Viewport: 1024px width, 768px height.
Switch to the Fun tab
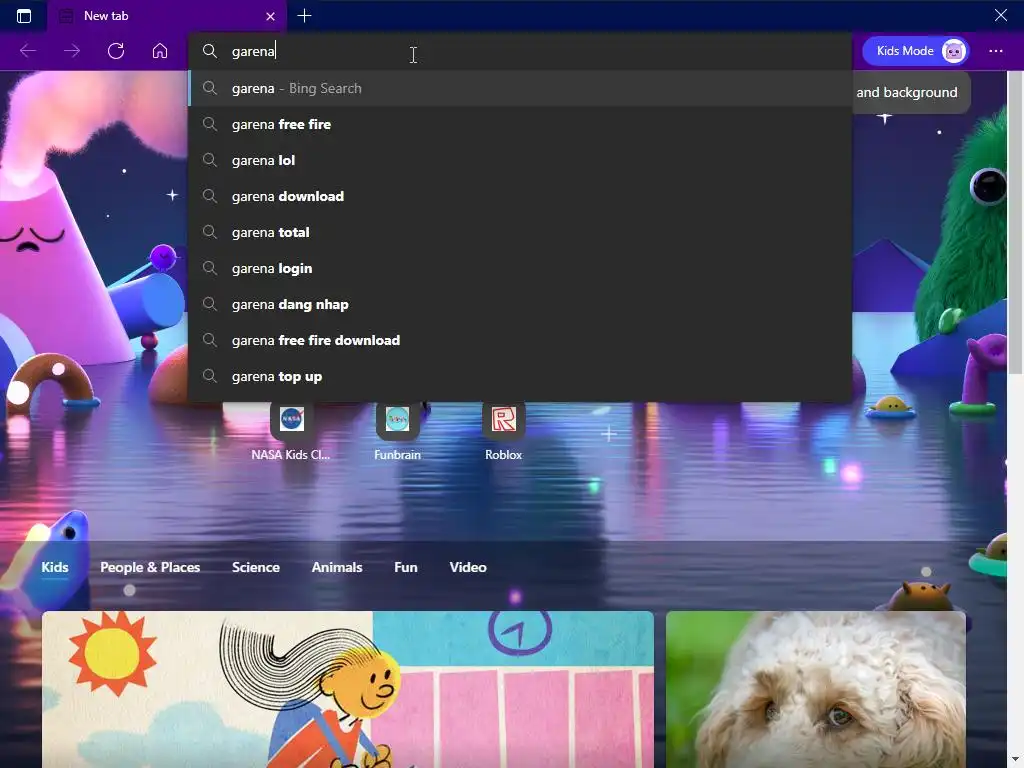point(406,567)
